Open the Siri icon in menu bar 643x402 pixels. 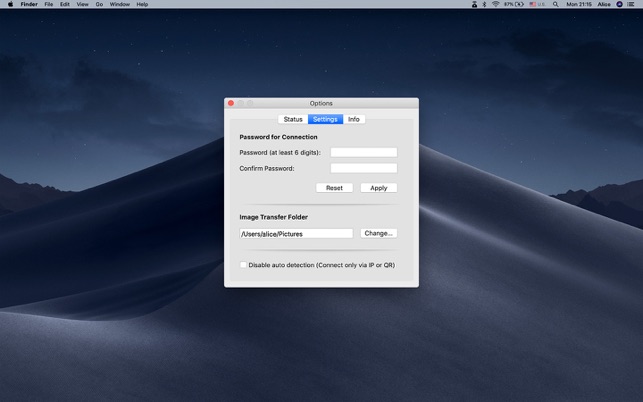tap(619, 4)
